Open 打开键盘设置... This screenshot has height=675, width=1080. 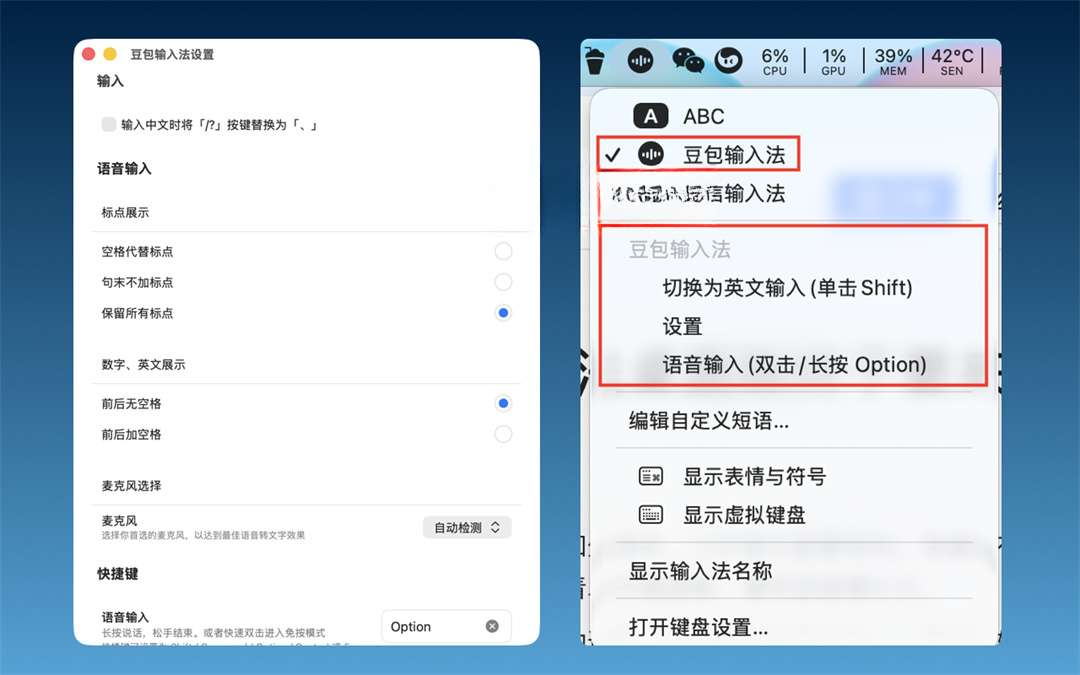[x=698, y=627]
